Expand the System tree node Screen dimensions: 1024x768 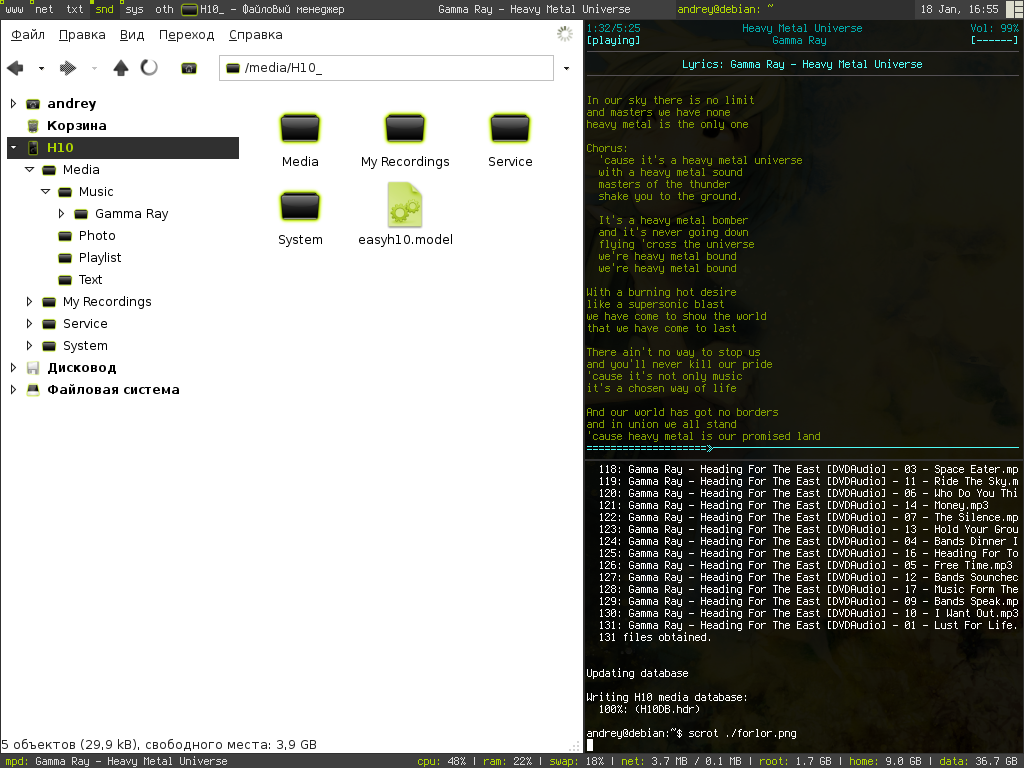pyautogui.click(x=29, y=345)
